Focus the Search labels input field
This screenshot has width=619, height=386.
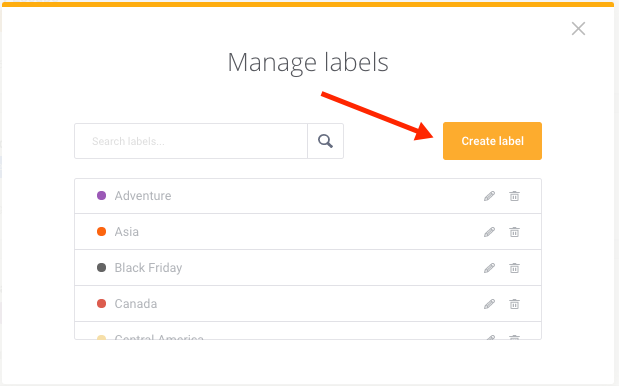pyautogui.click(x=191, y=141)
